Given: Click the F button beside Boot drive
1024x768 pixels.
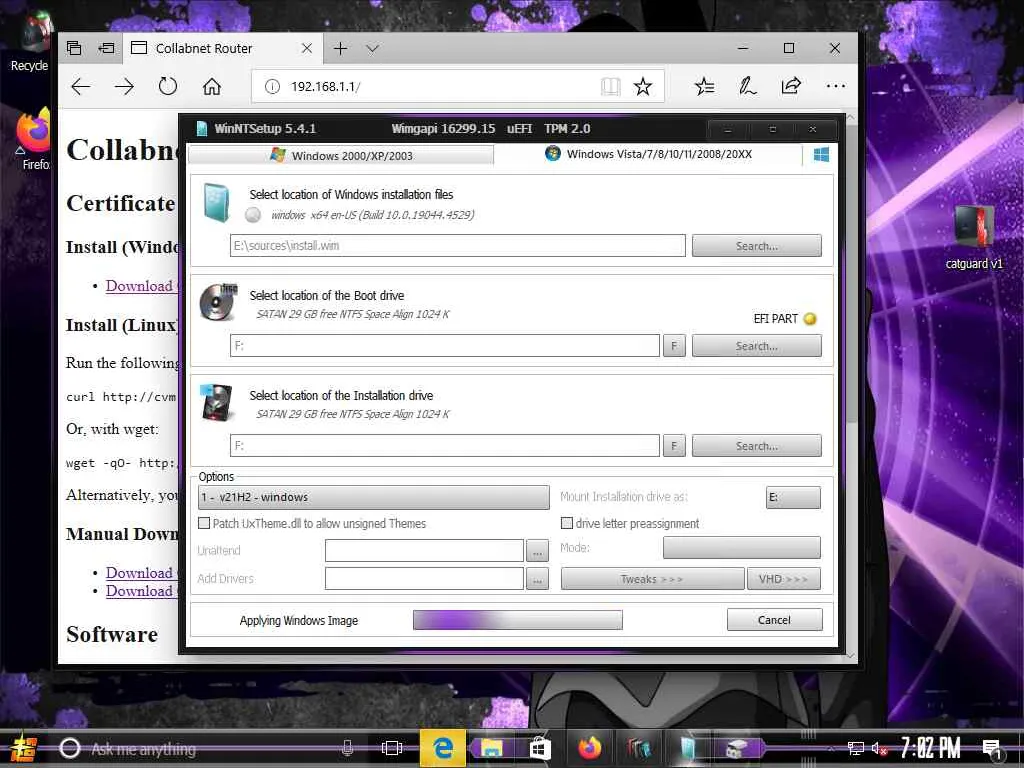Looking at the screenshot, I should point(674,345).
